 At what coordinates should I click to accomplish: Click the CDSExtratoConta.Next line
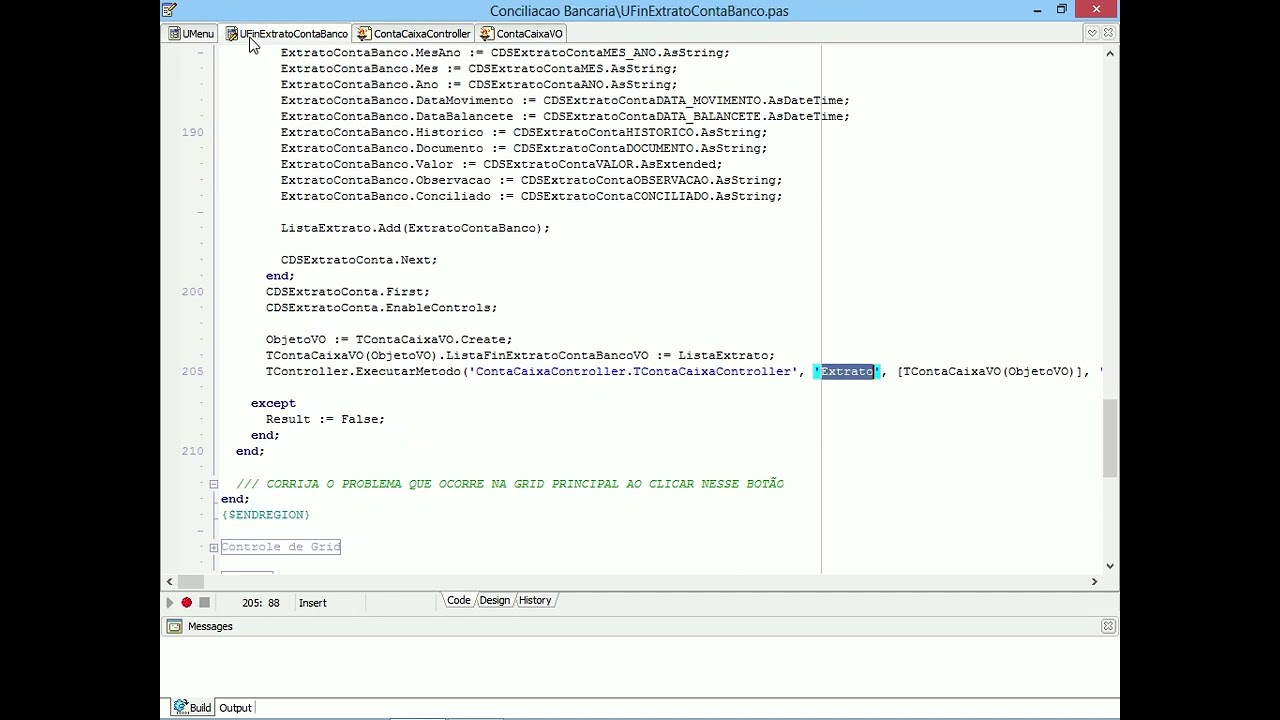[359, 260]
